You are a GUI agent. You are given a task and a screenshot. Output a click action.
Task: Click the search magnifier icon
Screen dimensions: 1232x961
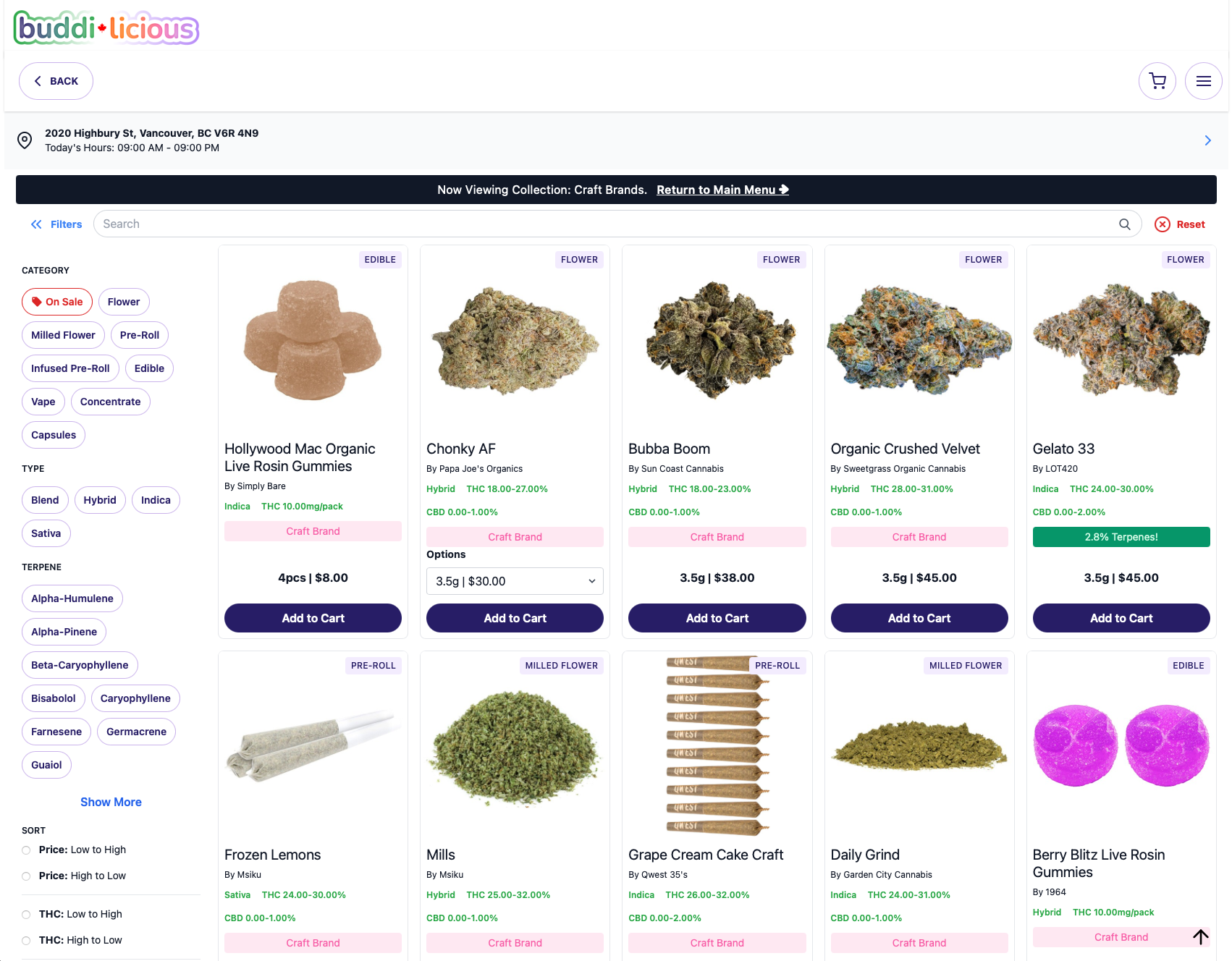pos(1124,224)
